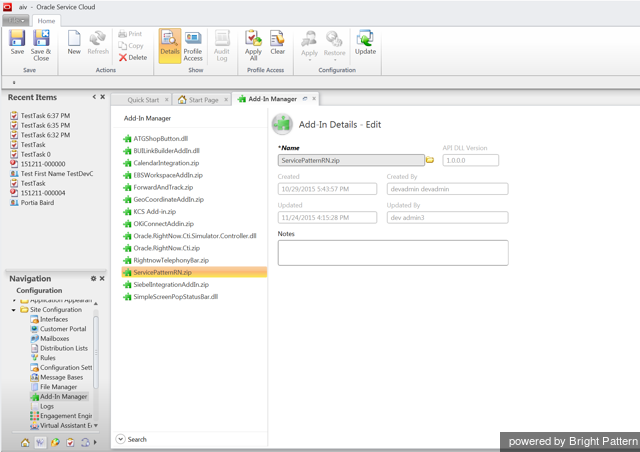Open the Apply configuration dropdown
640x452 pixels.
click(309, 46)
